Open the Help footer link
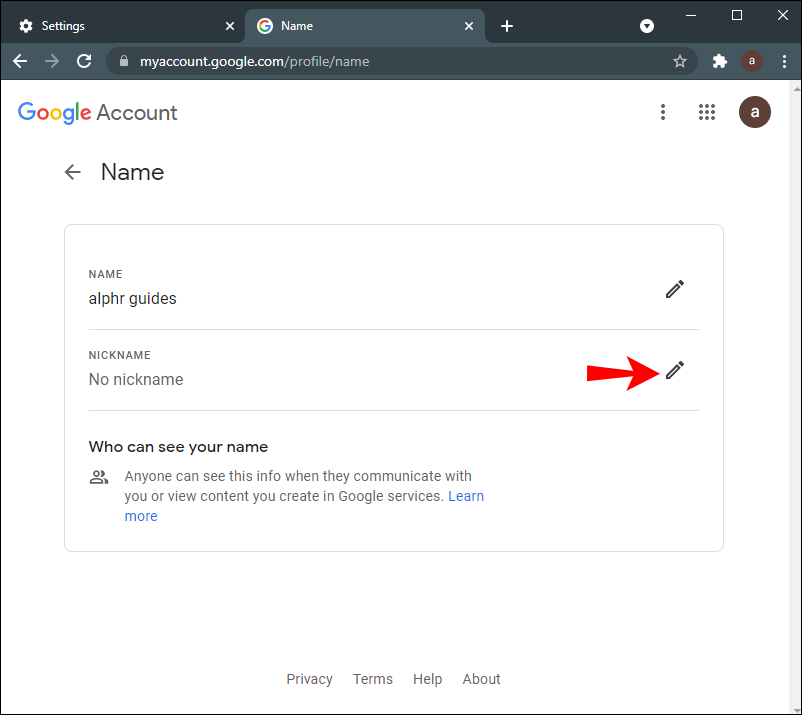The image size is (802, 715). (427, 679)
